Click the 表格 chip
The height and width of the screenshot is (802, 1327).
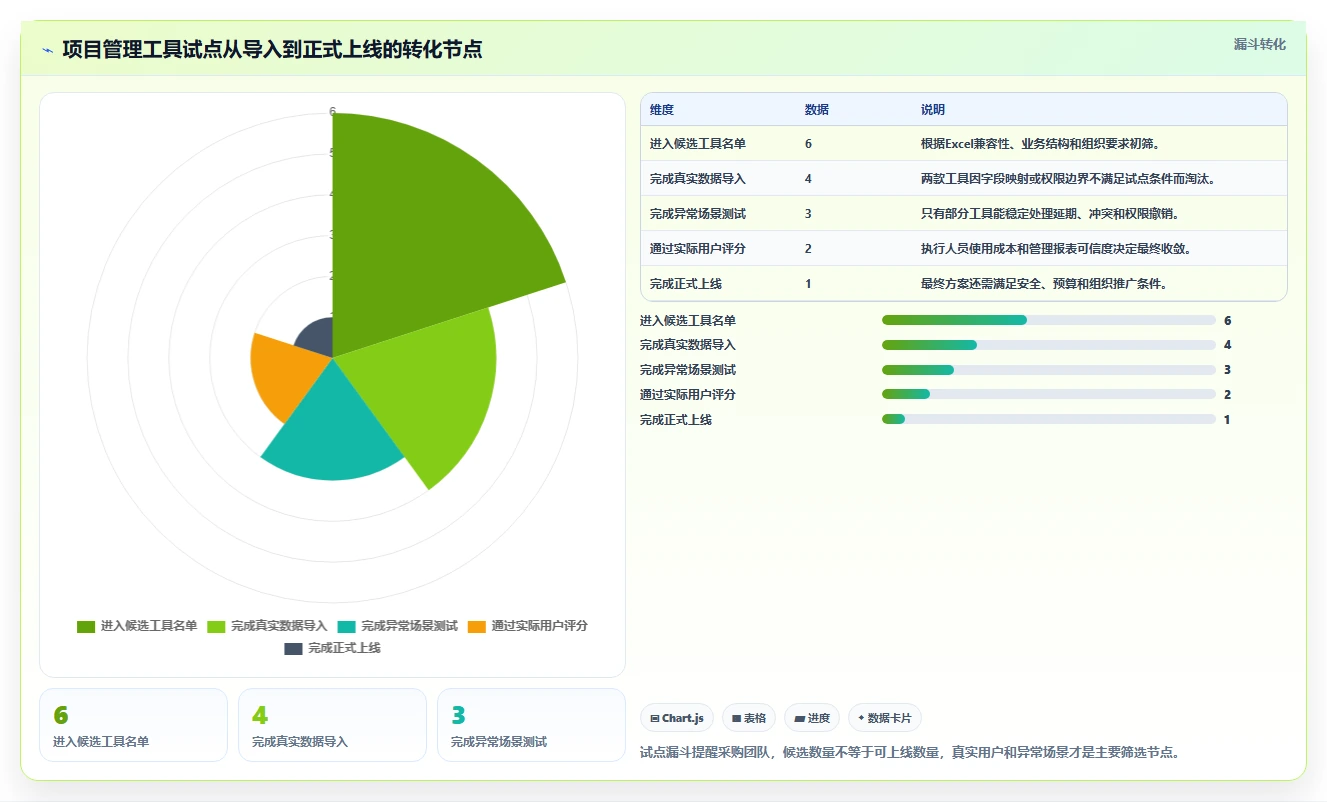tap(749, 718)
